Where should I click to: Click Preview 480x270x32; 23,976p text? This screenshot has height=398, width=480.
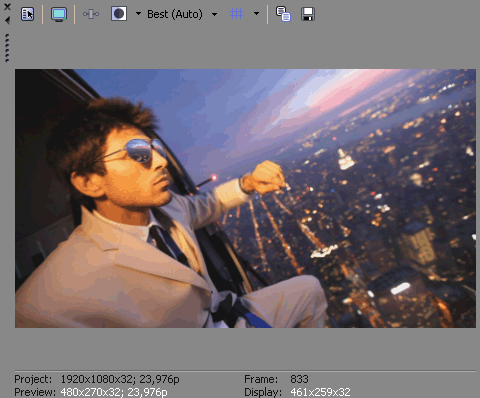(91, 392)
